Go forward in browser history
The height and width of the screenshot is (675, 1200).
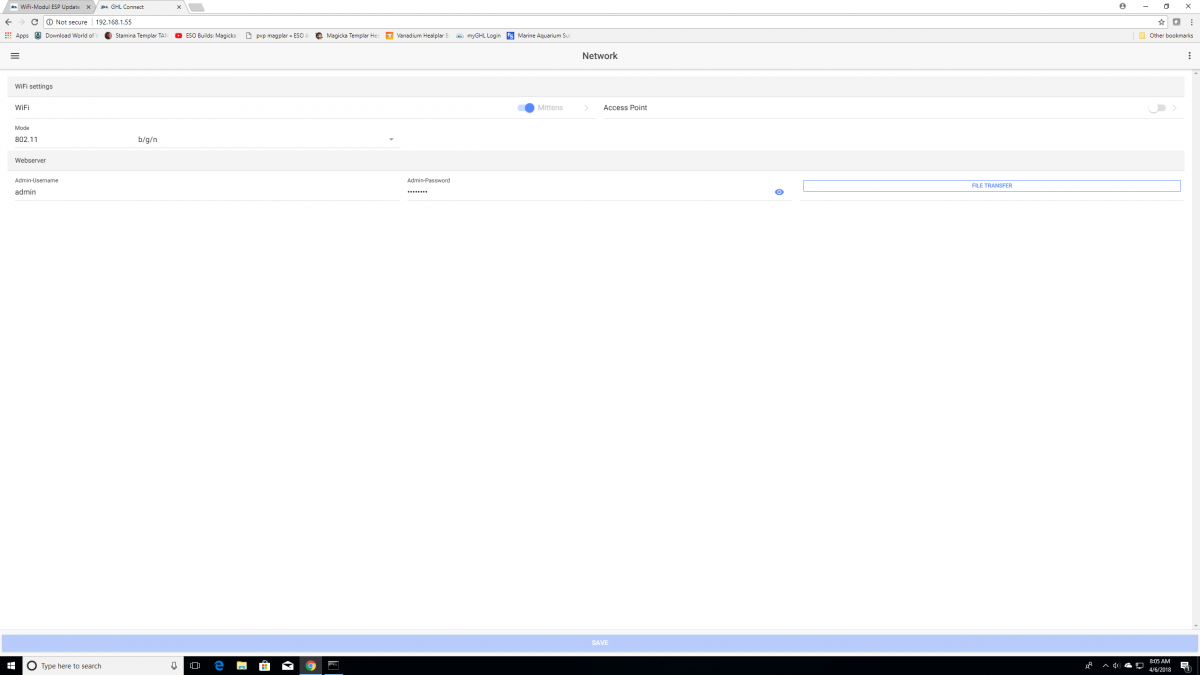(21, 21)
